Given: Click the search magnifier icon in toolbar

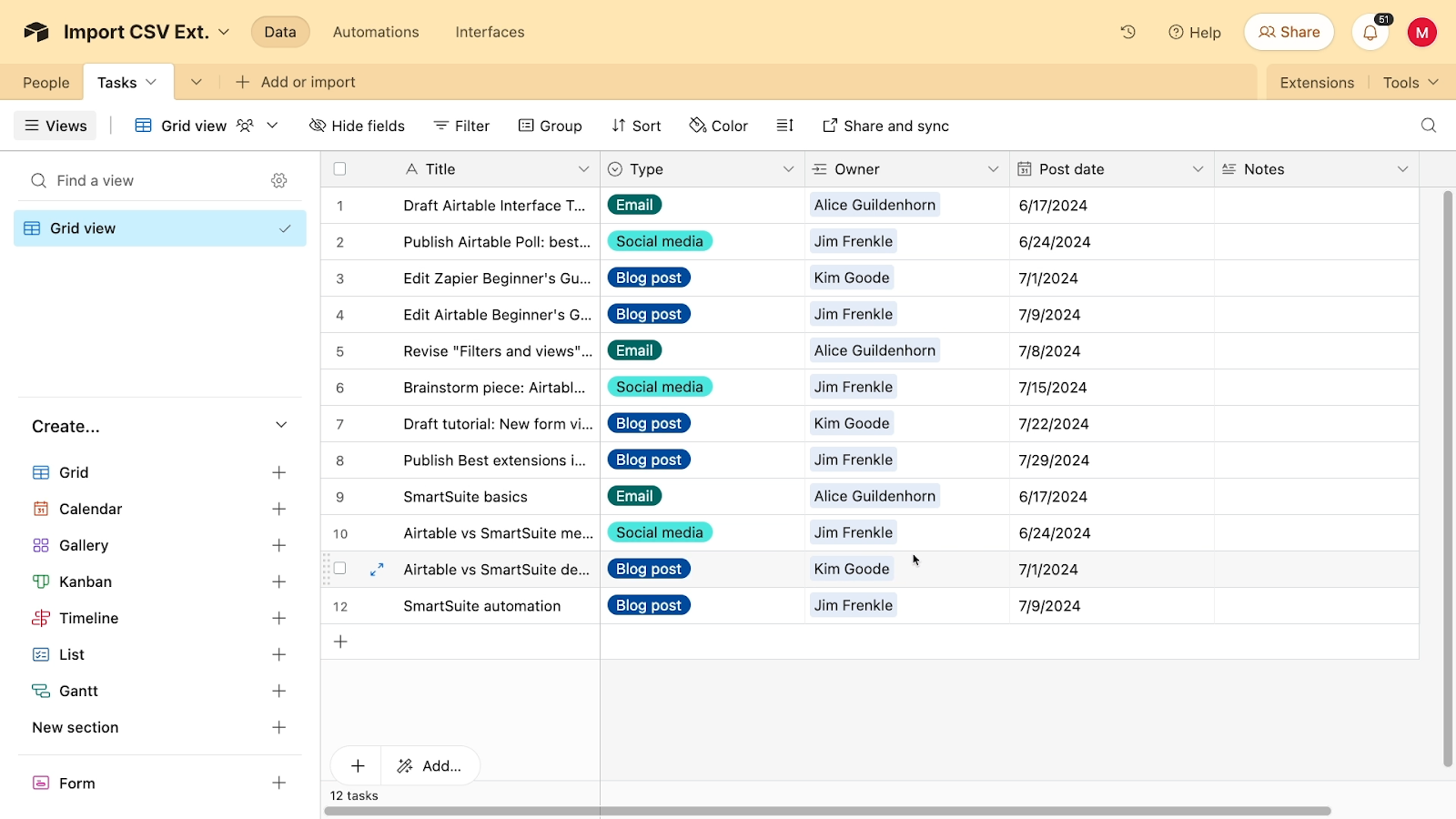Looking at the screenshot, I should click(x=1429, y=126).
